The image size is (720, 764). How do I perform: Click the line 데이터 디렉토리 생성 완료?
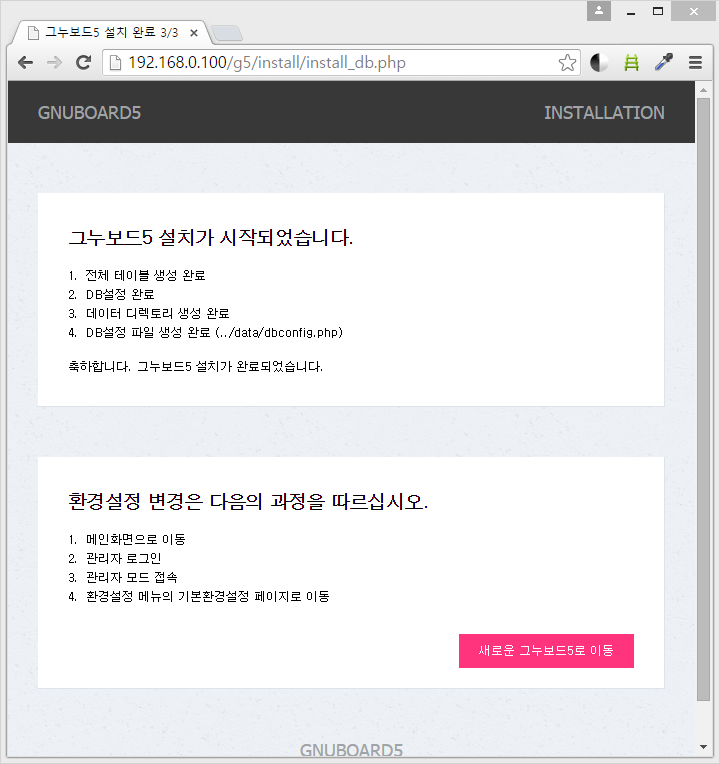(157, 313)
